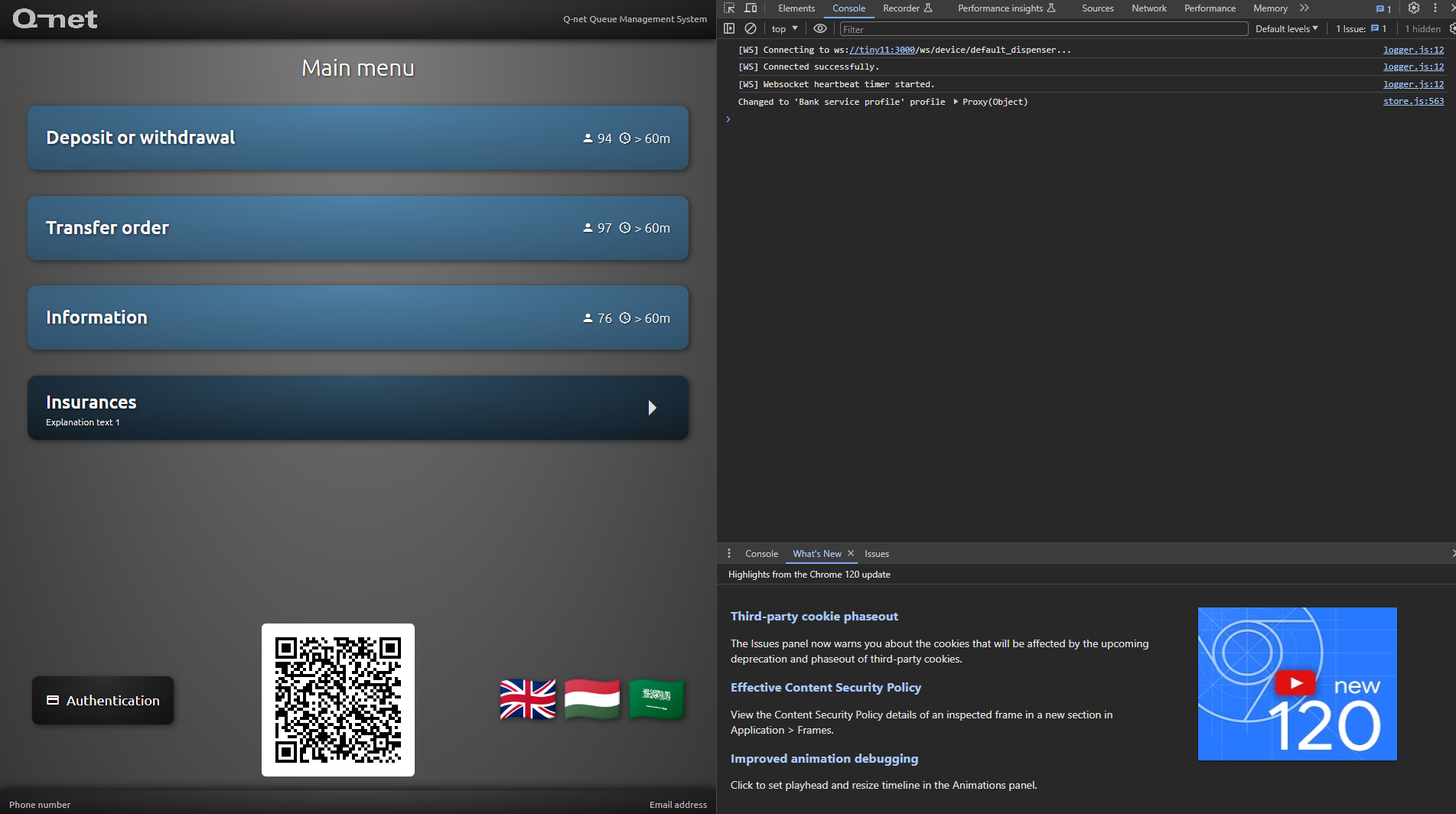Click the 'Main menu' heading
1456x814 pixels.
click(x=358, y=68)
